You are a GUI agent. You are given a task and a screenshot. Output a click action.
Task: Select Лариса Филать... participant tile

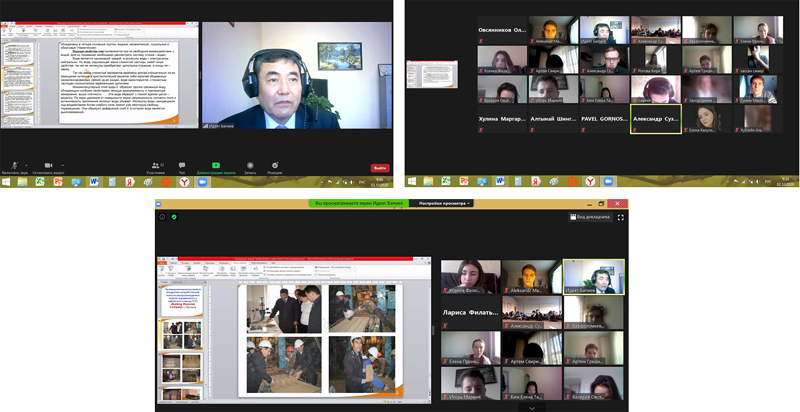[470, 313]
